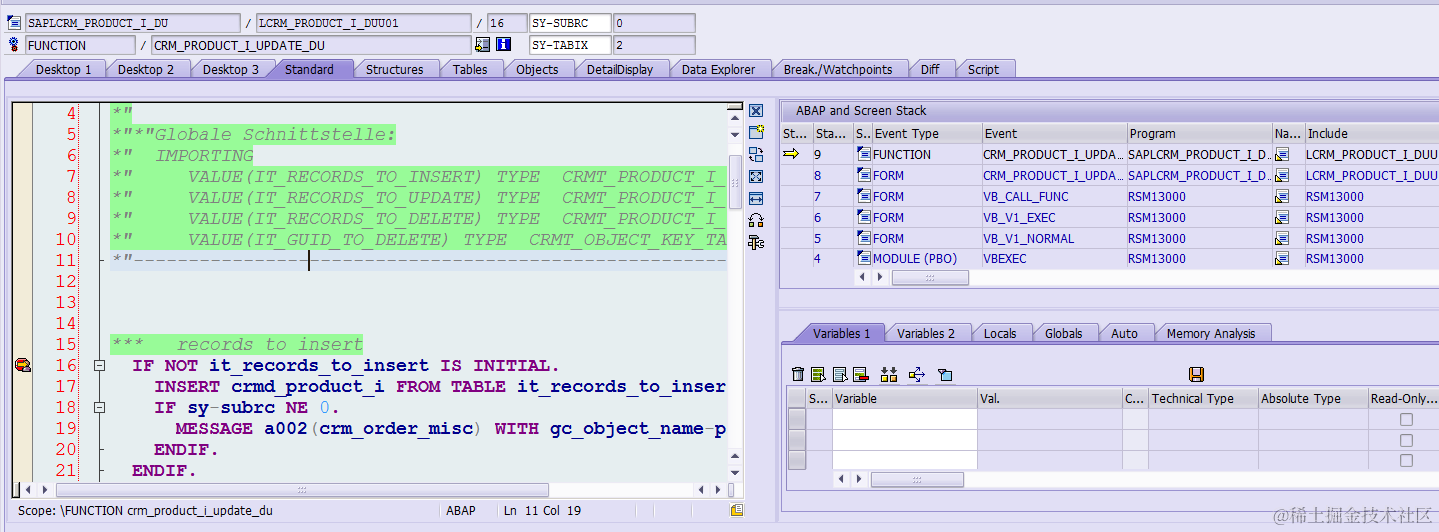Click the blue filter/tag icon in variables toolbar
The height and width of the screenshot is (532, 1439).
(945, 375)
